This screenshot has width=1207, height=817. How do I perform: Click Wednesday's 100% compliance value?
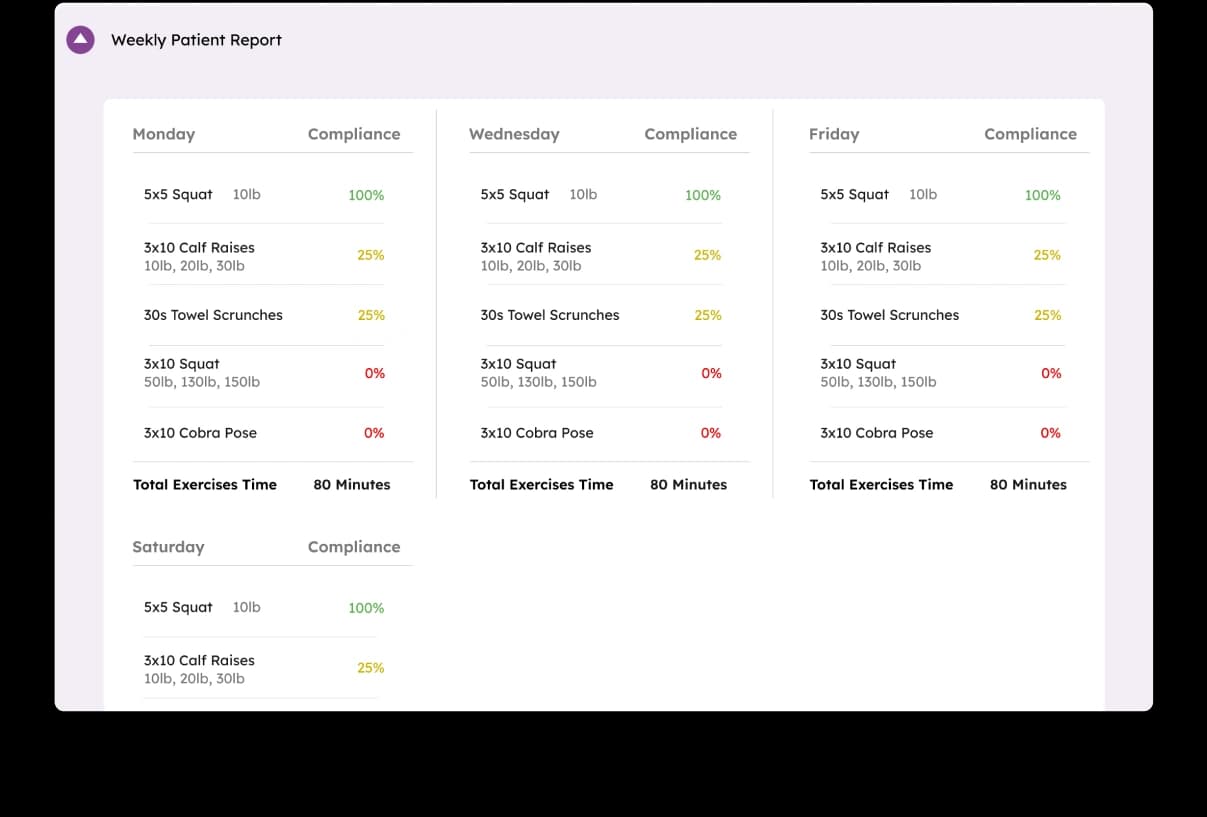pyautogui.click(x=703, y=195)
